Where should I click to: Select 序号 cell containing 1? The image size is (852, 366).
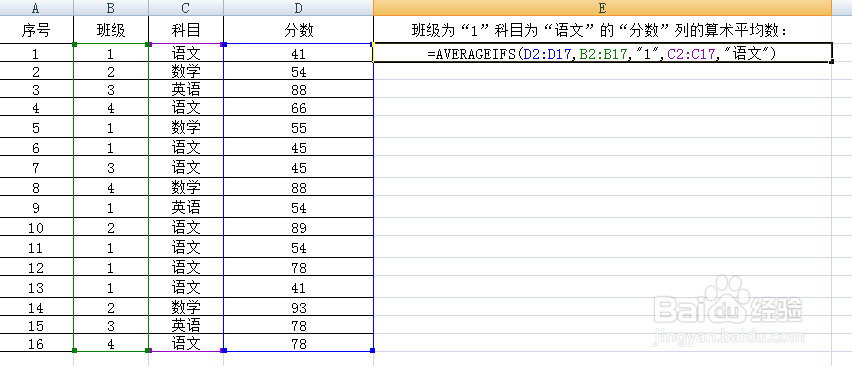point(36,53)
